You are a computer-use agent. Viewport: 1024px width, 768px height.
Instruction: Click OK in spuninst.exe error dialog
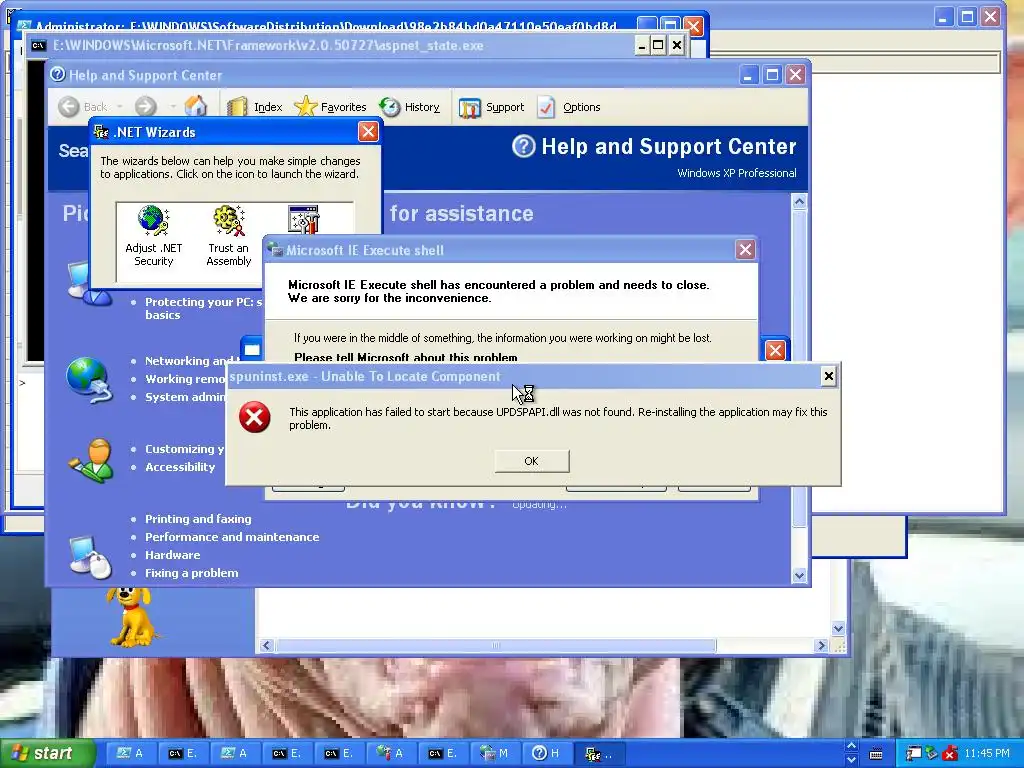(x=532, y=461)
